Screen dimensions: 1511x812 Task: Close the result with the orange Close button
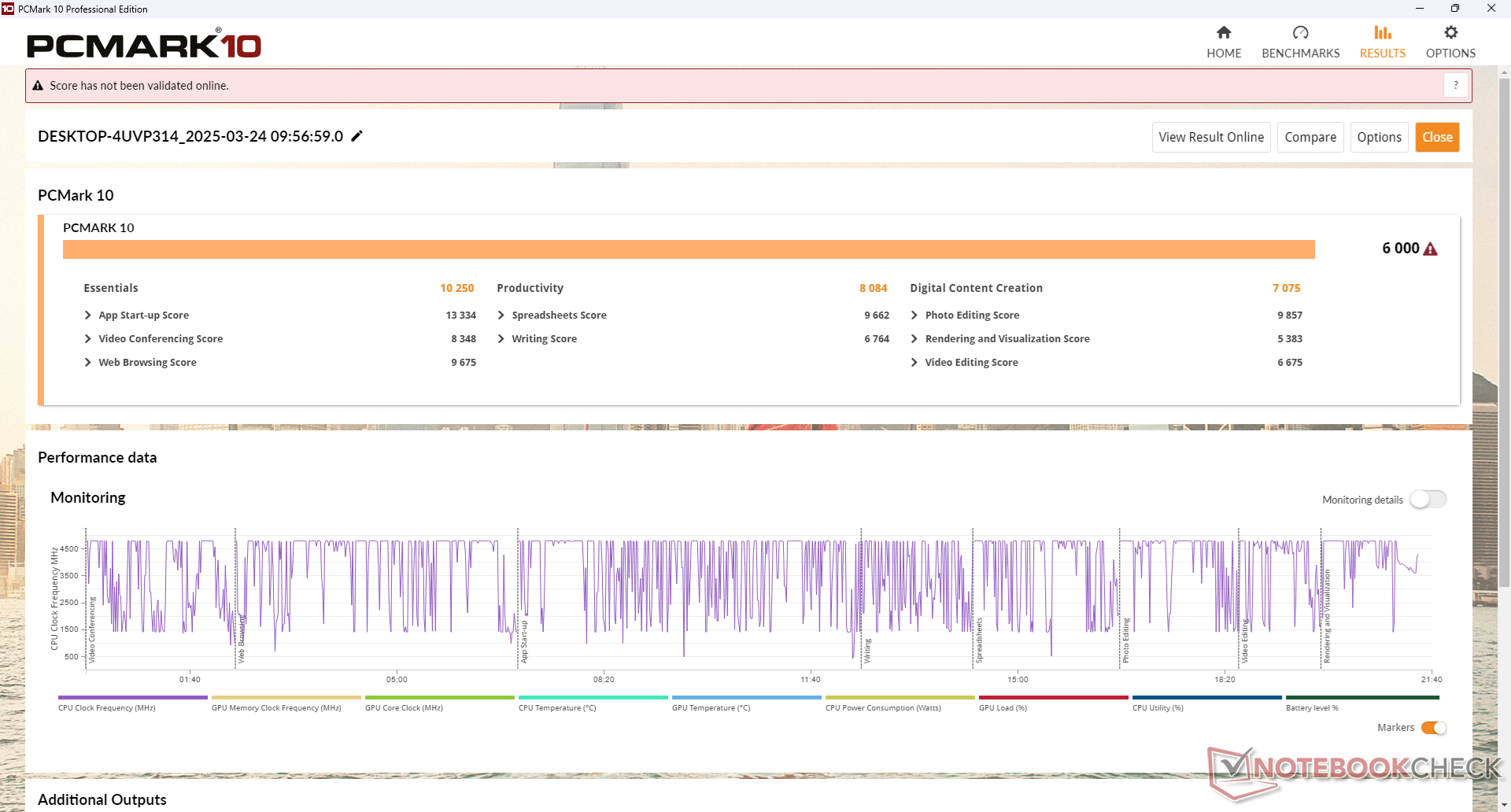pos(1437,137)
